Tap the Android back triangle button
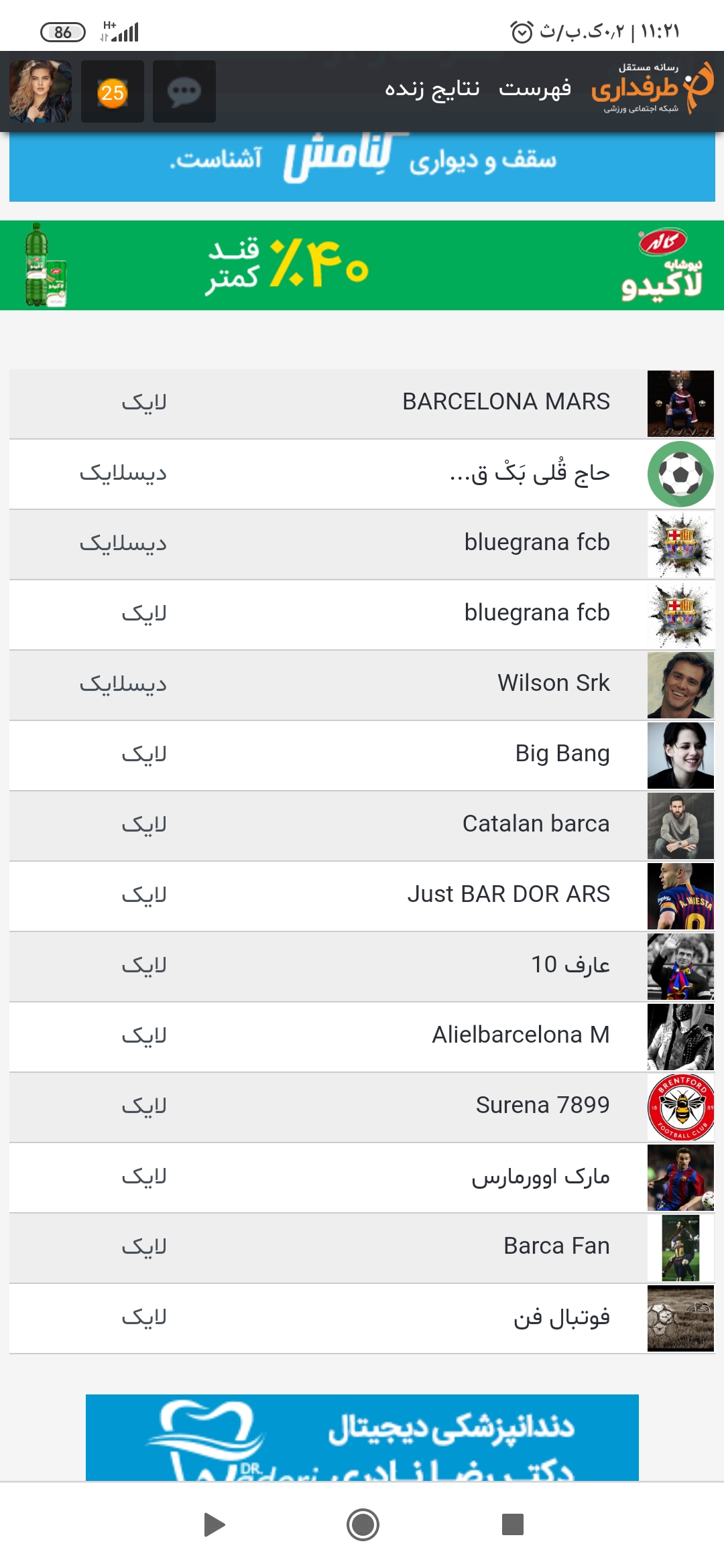Viewport: 724px width, 1568px height. [x=214, y=1524]
